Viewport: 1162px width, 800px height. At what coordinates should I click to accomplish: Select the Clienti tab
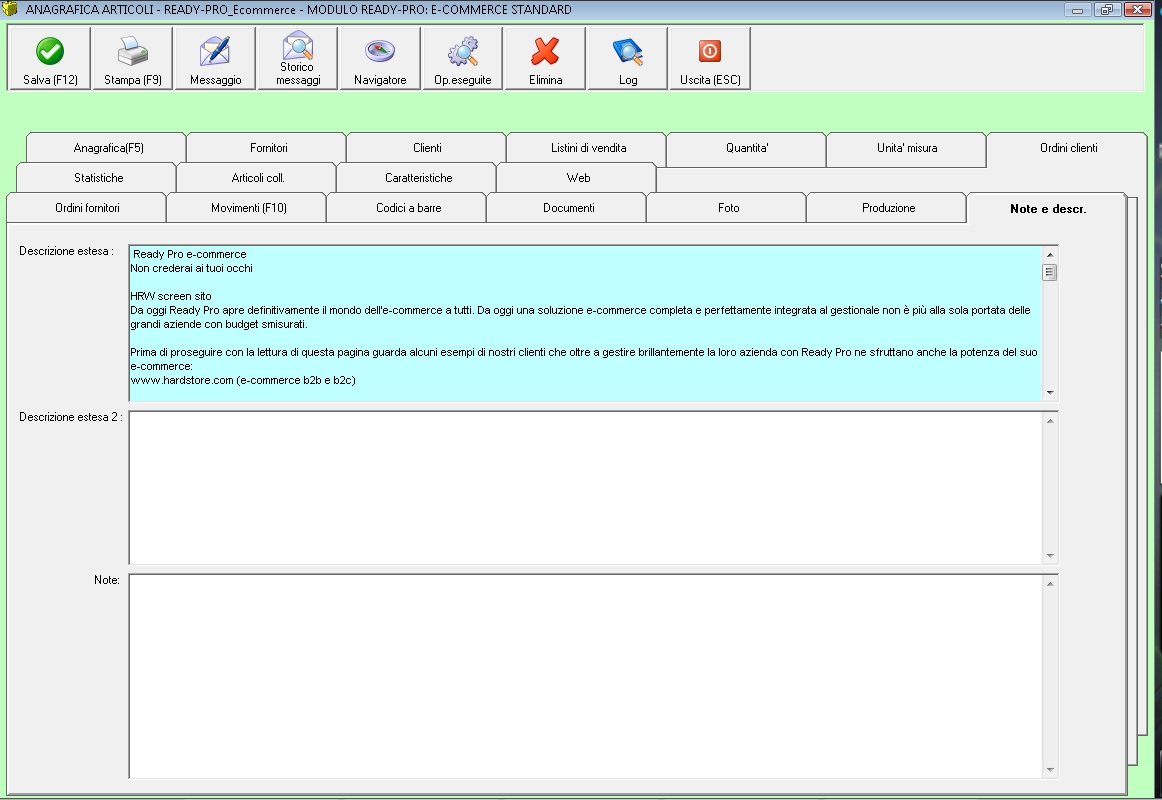coord(427,148)
